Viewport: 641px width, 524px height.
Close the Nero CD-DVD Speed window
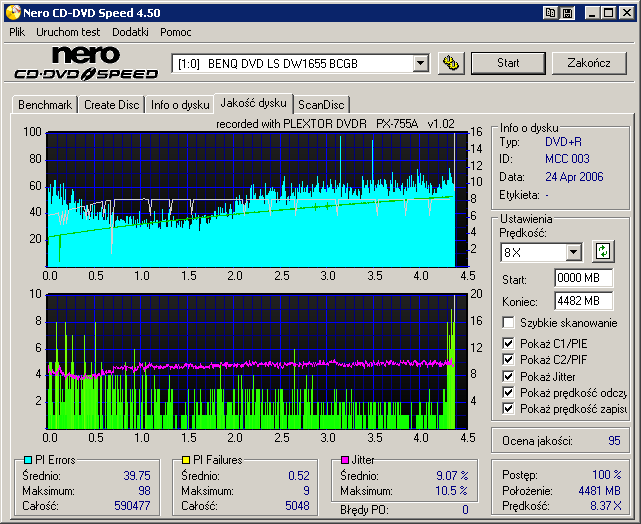coord(626,13)
